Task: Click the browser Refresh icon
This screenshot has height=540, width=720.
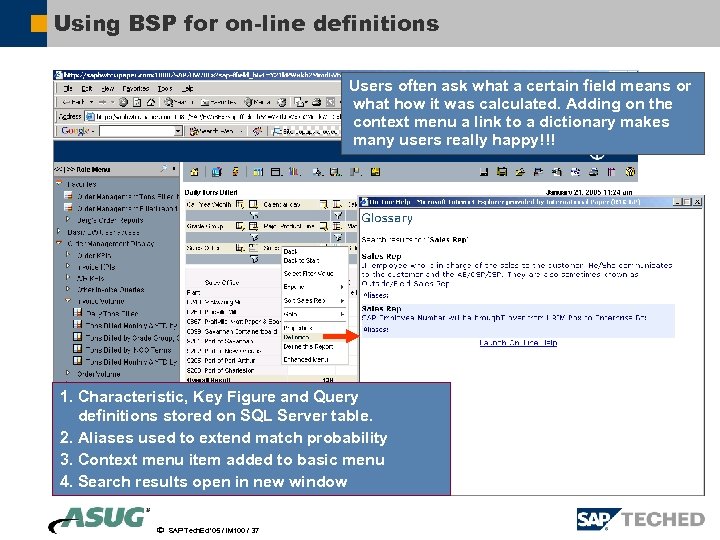Action: coord(137,102)
